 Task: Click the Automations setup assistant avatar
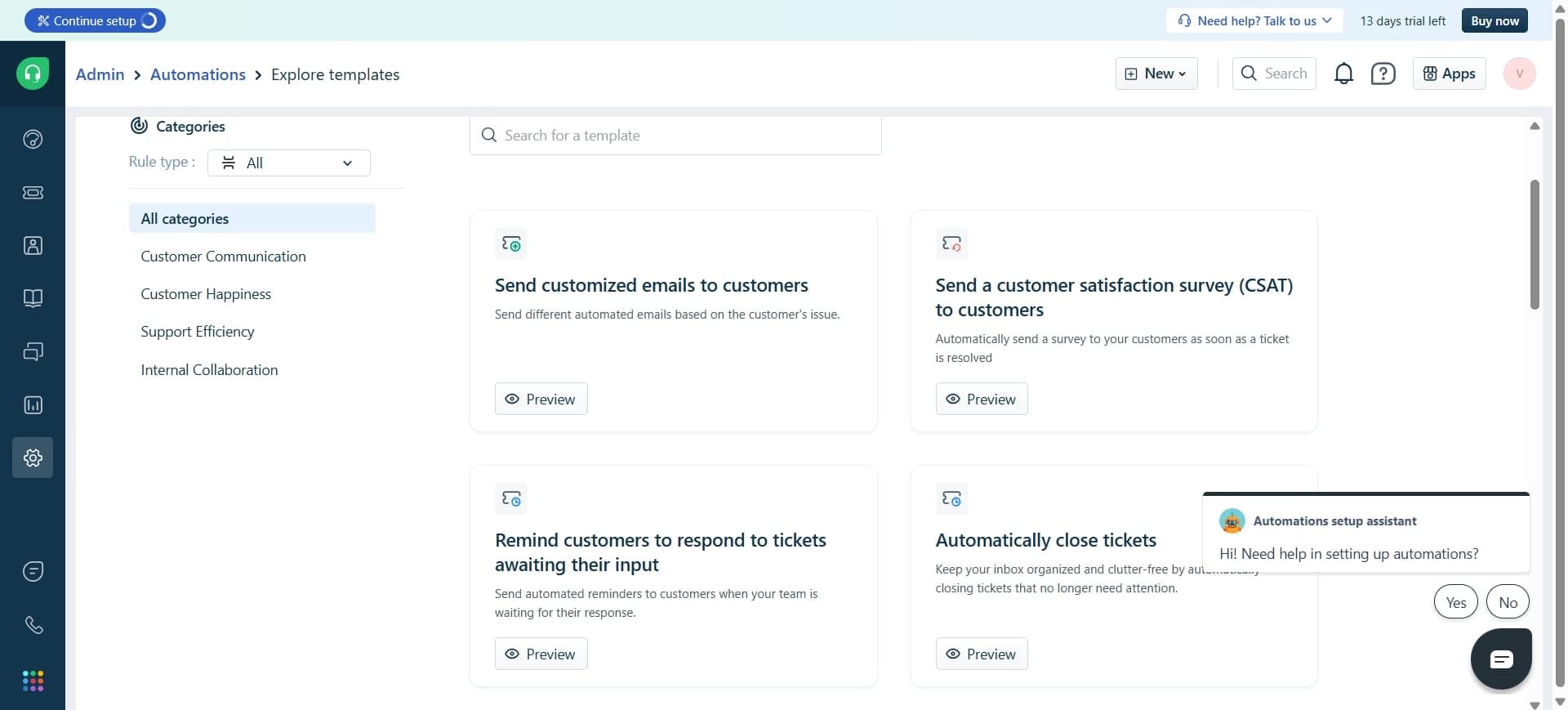(1232, 520)
